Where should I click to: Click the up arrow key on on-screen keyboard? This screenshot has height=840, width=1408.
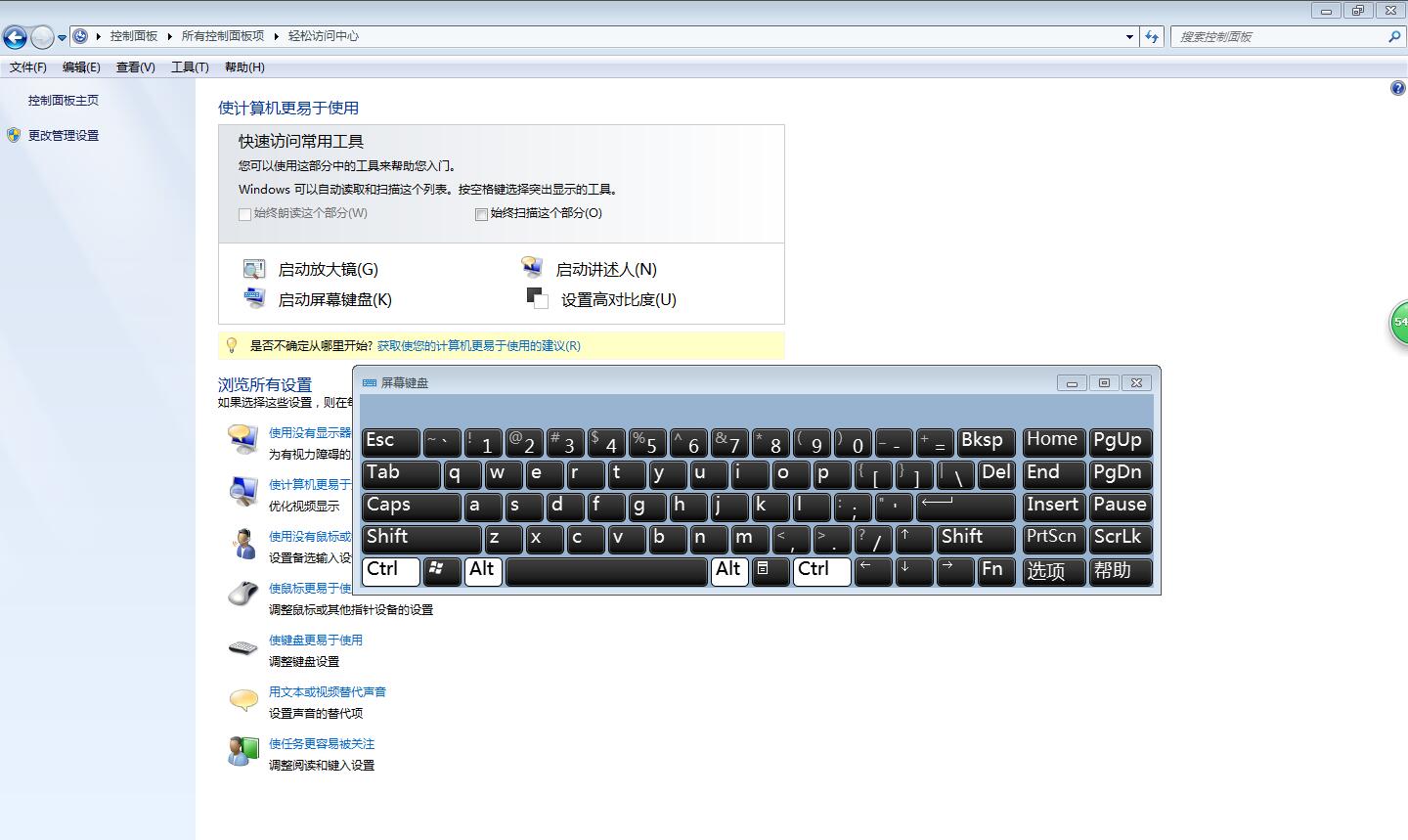tap(914, 538)
